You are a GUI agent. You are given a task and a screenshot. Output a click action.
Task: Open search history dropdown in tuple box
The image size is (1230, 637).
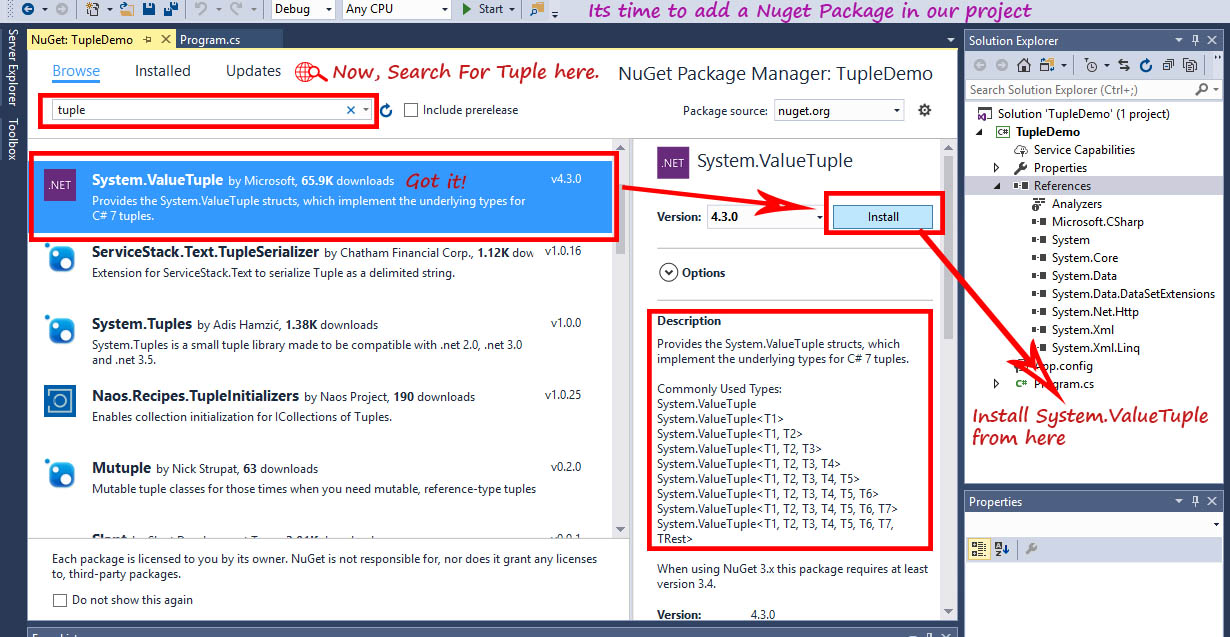[367, 110]
